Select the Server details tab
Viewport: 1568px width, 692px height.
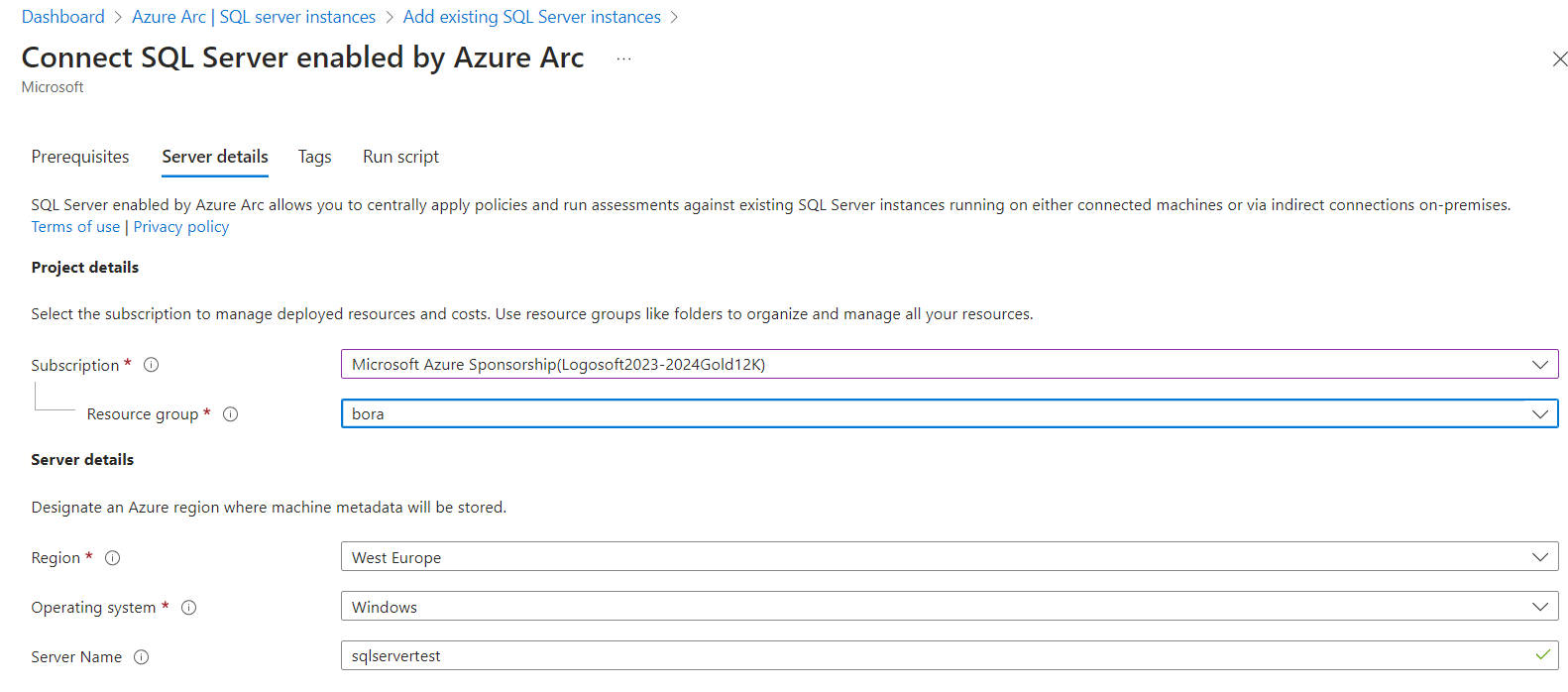point(215,157)
